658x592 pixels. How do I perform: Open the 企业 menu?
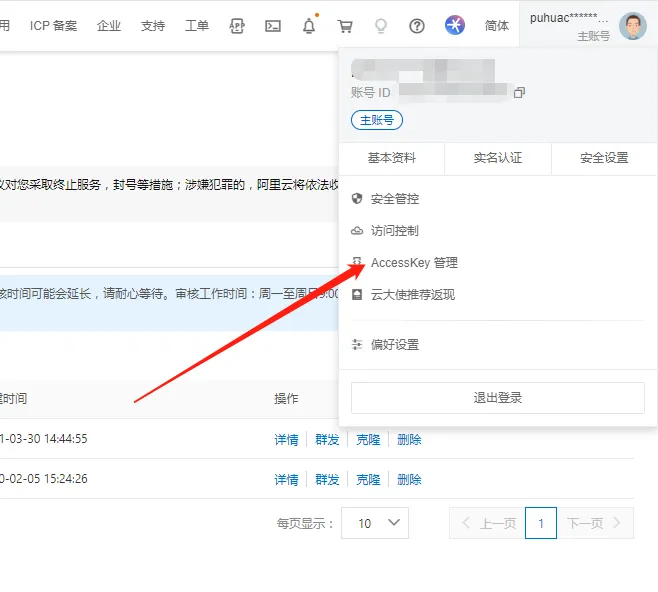pyautogui.click(x=109, y=26)
